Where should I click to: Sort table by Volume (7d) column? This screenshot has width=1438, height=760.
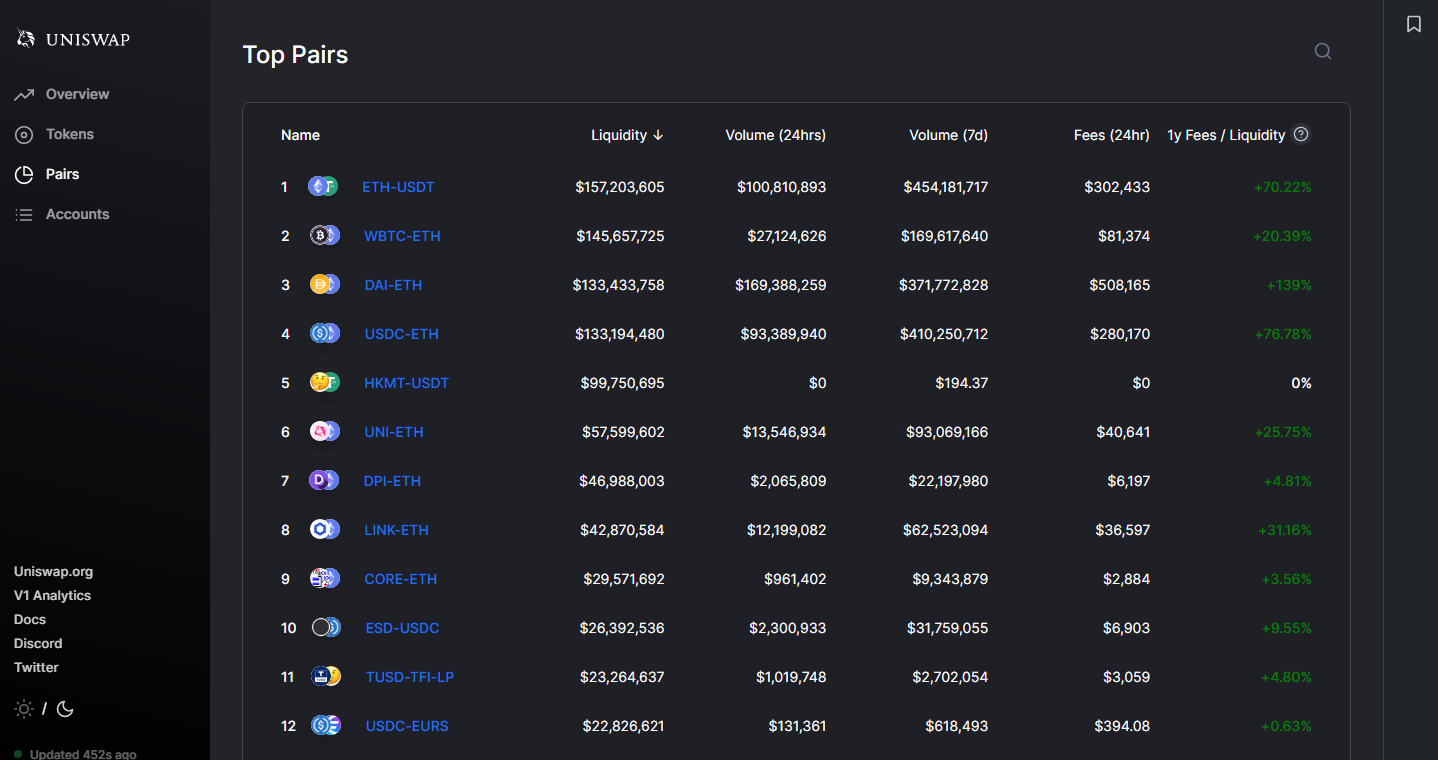pos(948,135)
